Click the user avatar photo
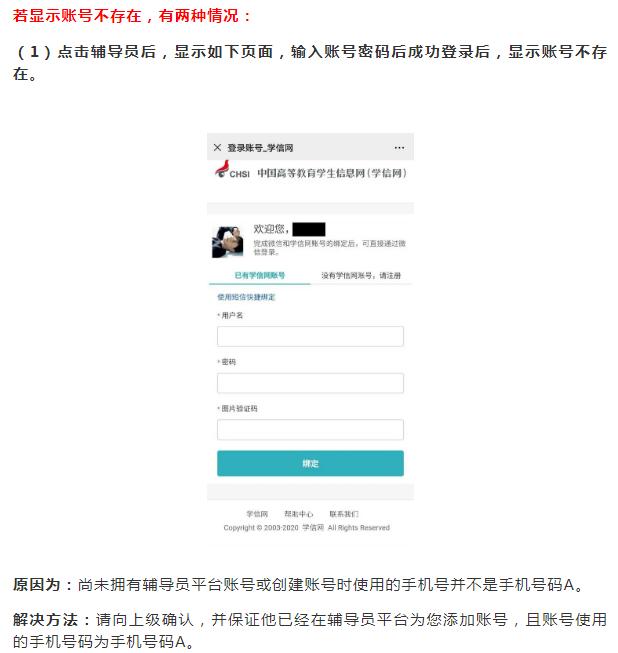 [227, 242]
